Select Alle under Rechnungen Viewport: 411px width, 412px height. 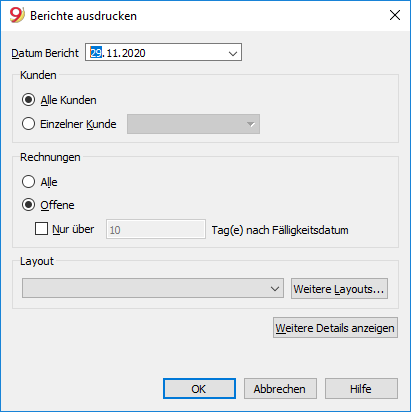(x=28, y=182)
